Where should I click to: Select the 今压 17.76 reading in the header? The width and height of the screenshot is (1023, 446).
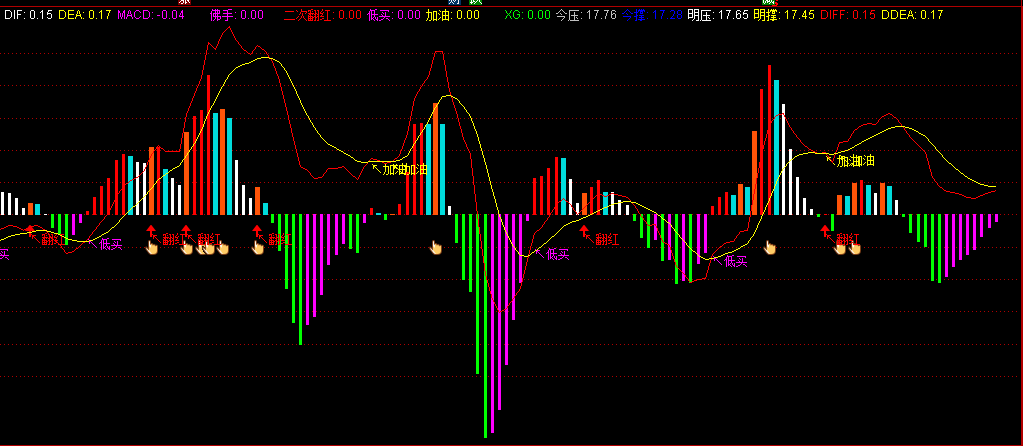point(585,15)
